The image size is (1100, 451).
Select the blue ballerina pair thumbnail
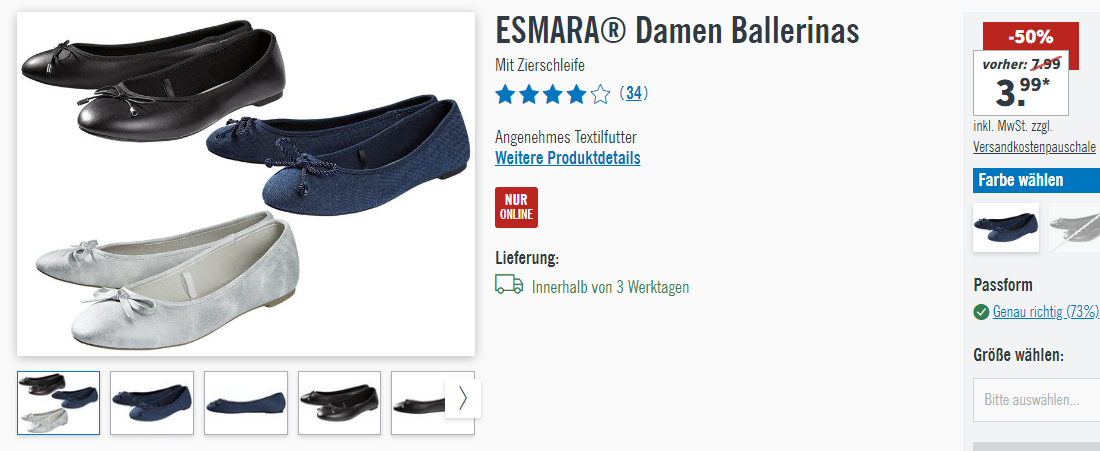tap(152, 403)
